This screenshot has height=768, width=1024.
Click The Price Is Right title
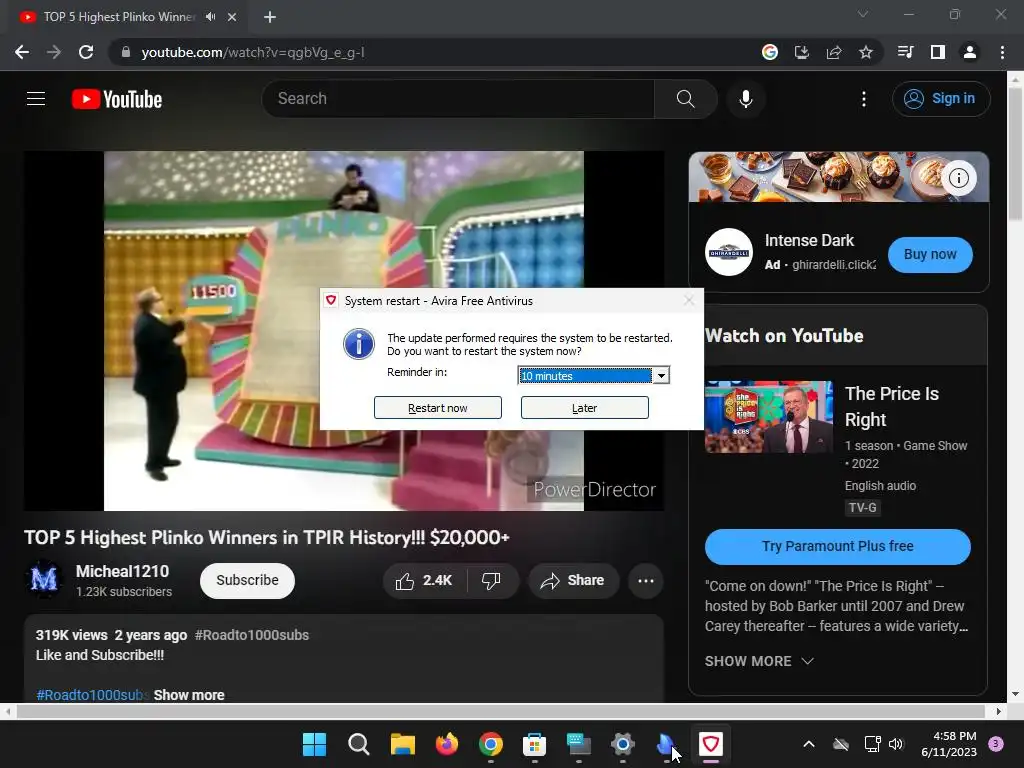click(x=891, y=406)
